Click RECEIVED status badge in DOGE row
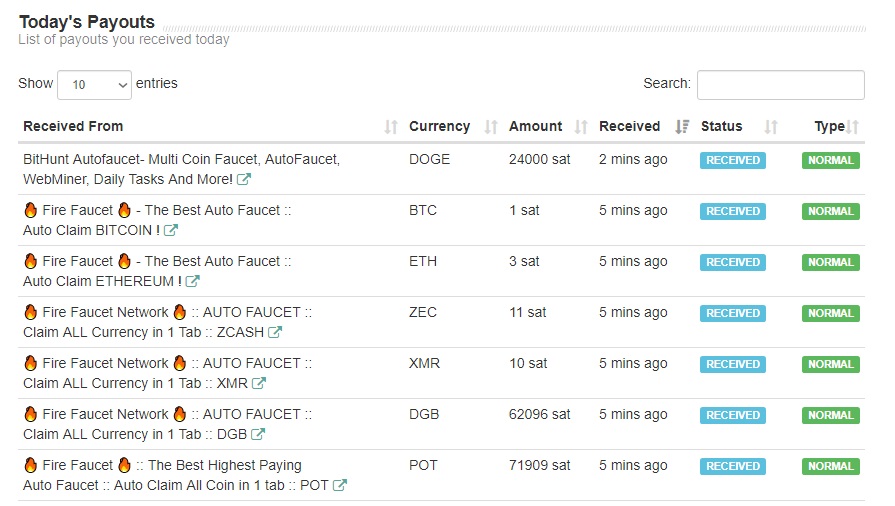 pos(733,160)
